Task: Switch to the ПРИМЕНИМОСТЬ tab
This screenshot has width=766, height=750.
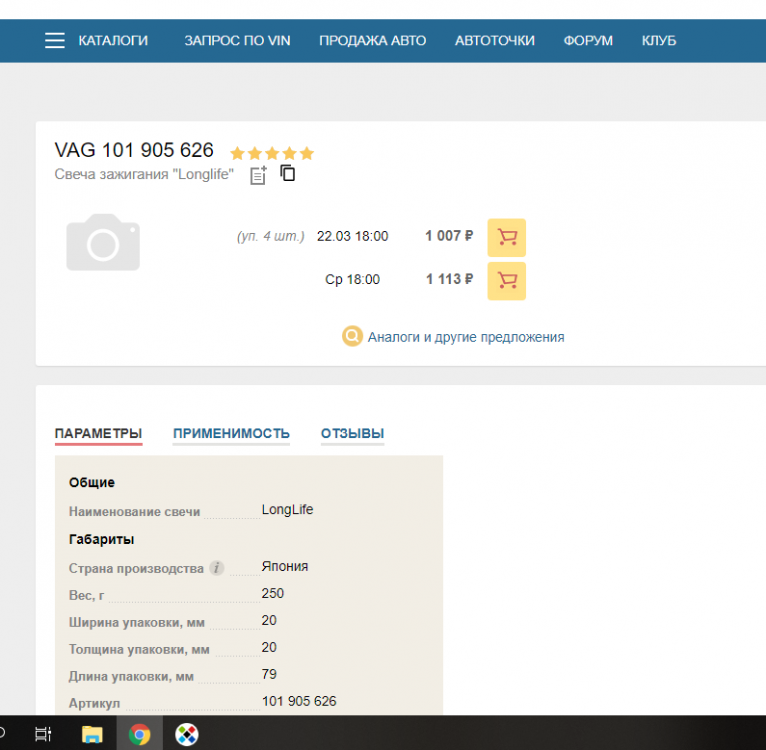Action: (x=231, y=433)
